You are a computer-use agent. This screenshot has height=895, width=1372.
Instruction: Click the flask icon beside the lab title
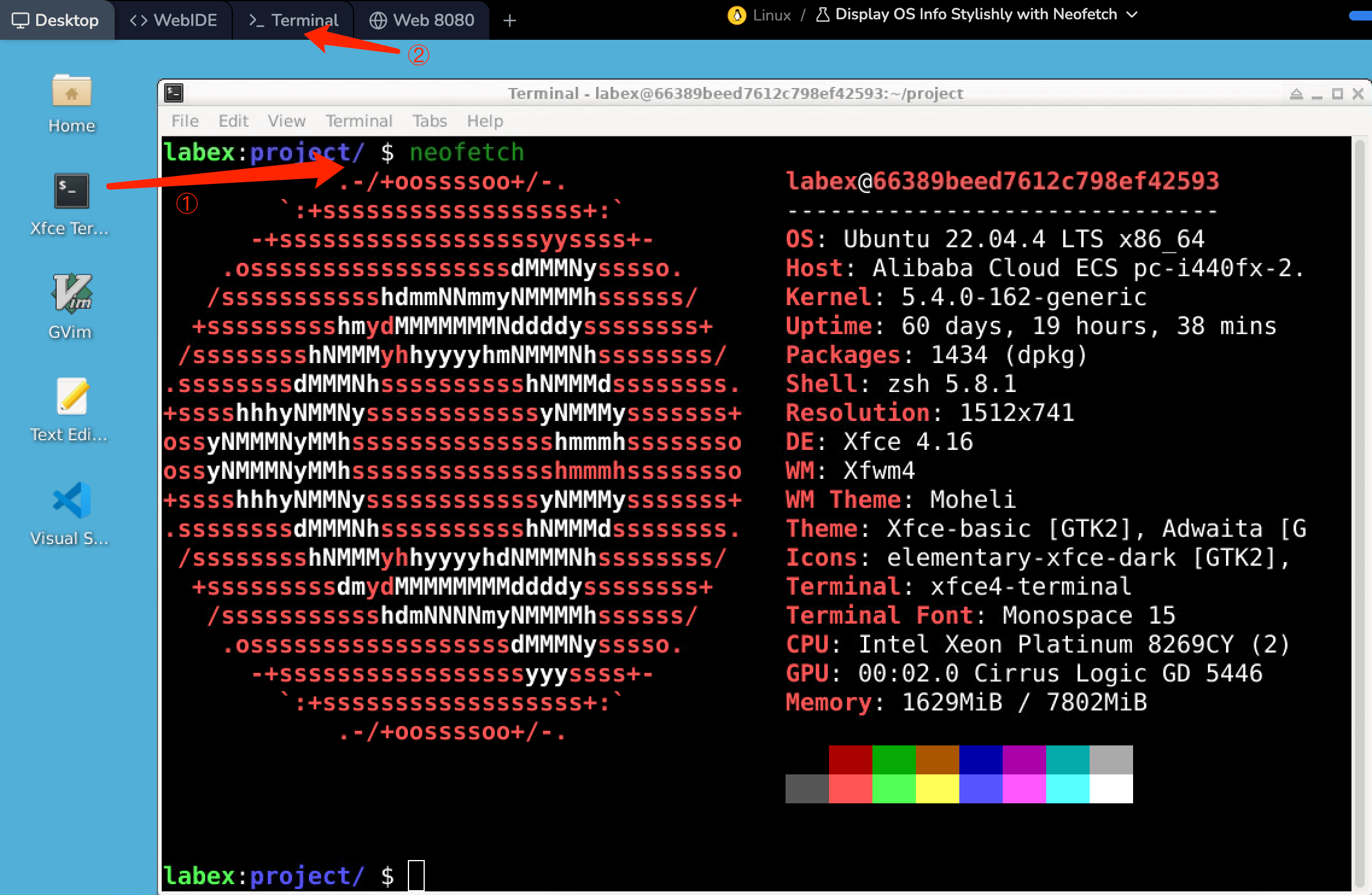click(x=822, y=14)
